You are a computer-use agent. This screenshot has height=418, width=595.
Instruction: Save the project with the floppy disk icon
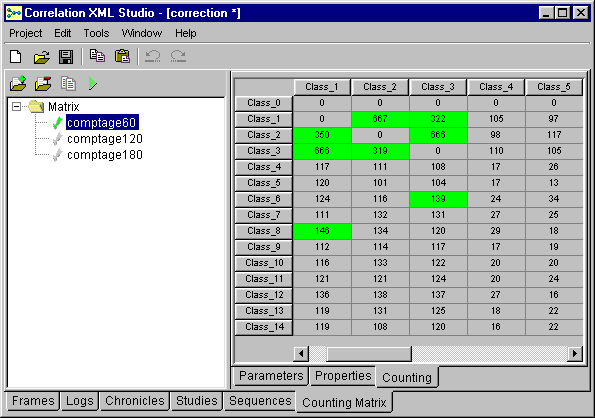(66, 57)
